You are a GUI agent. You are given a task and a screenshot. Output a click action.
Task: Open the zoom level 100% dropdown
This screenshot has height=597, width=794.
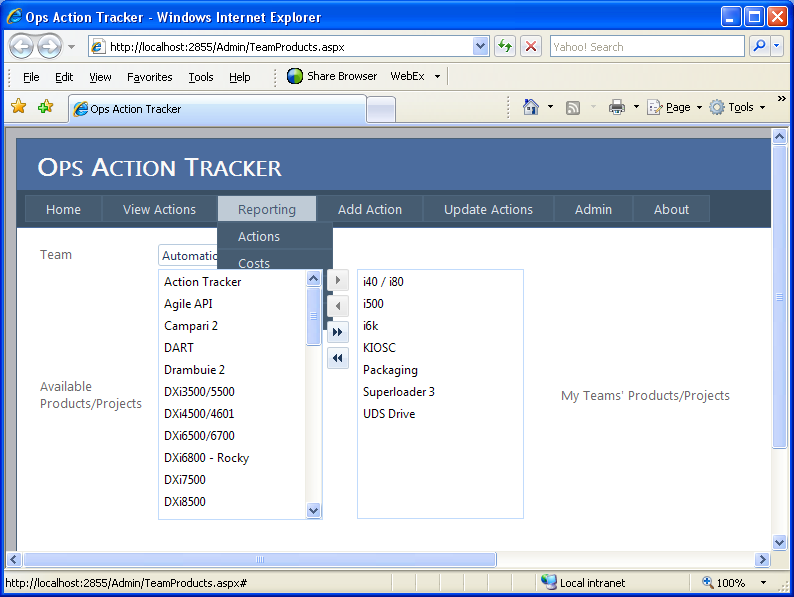pos(764,583)
